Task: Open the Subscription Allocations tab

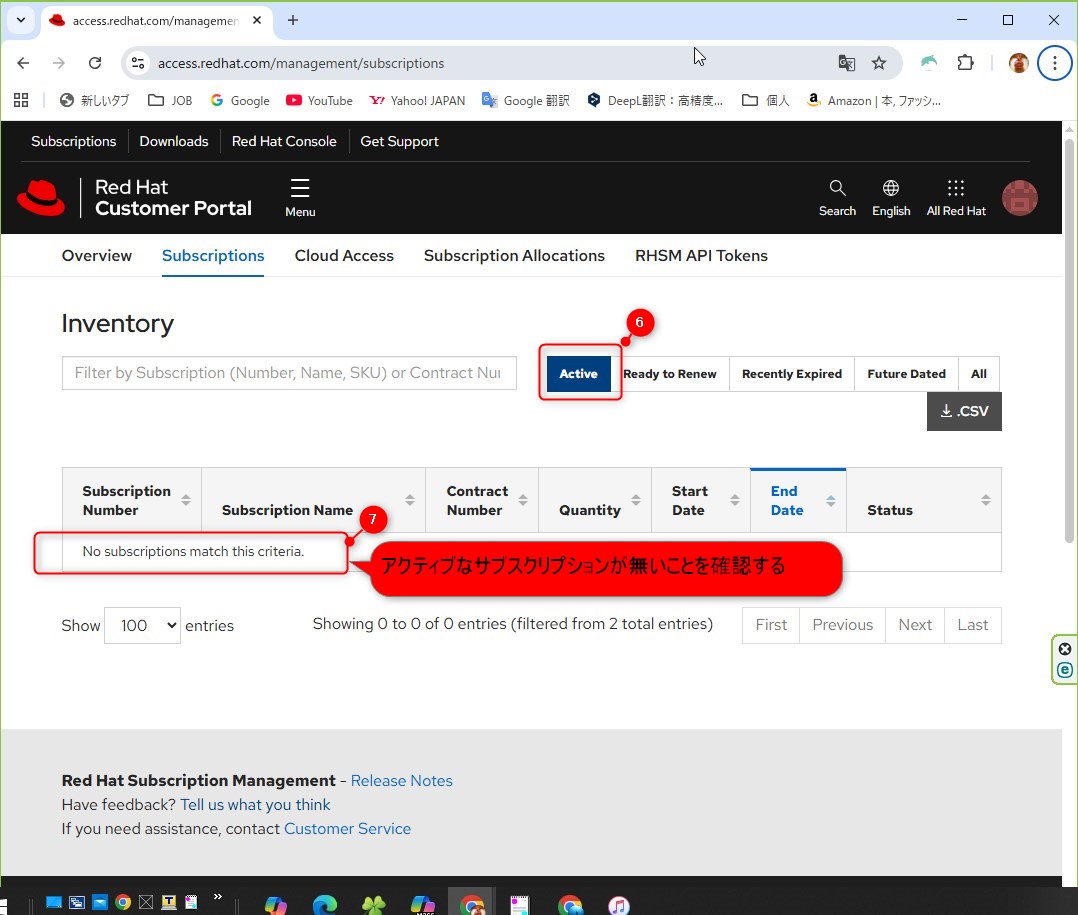Action: [514, 256]
